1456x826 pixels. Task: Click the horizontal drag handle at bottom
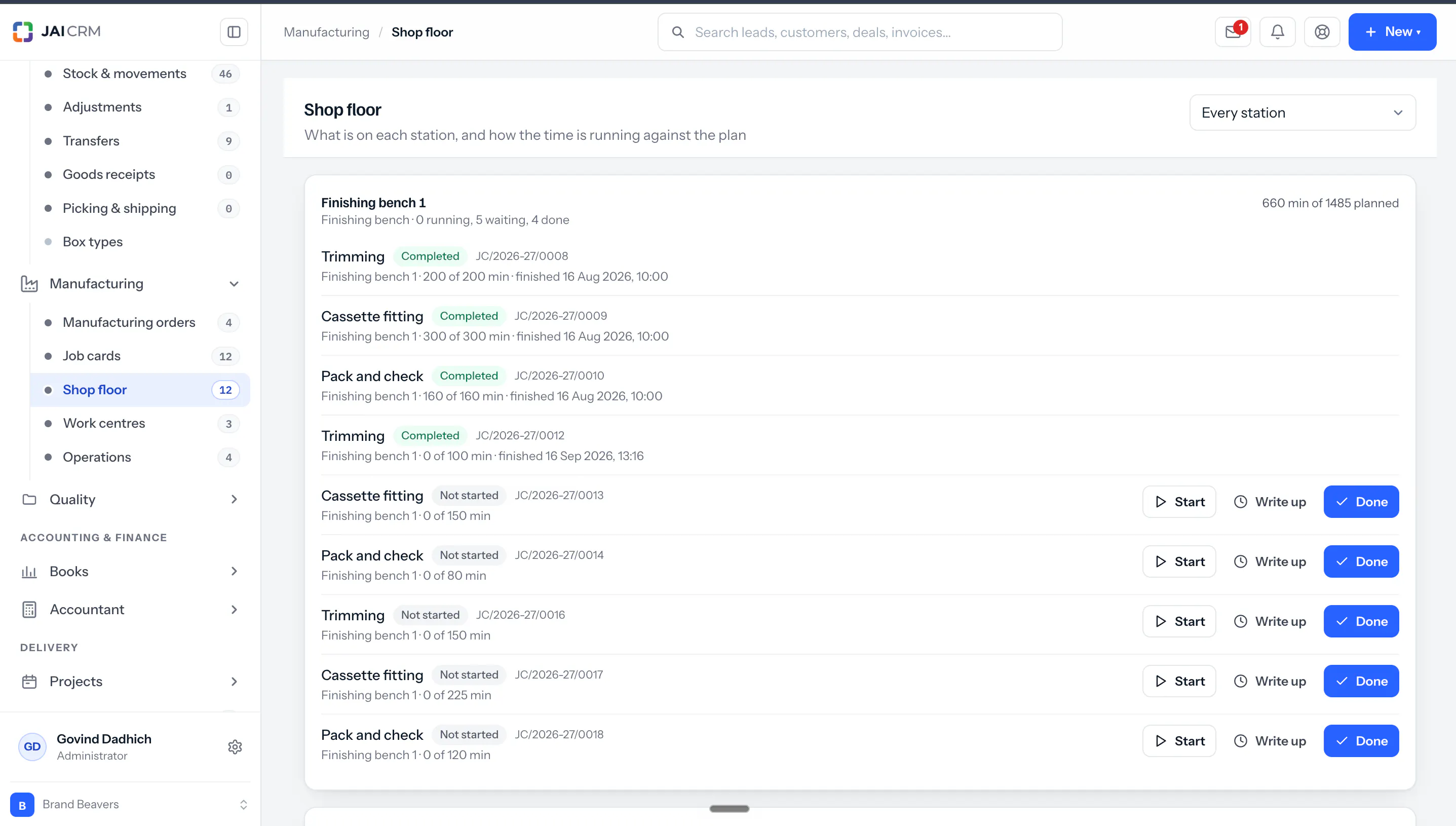tap(729, 808)
